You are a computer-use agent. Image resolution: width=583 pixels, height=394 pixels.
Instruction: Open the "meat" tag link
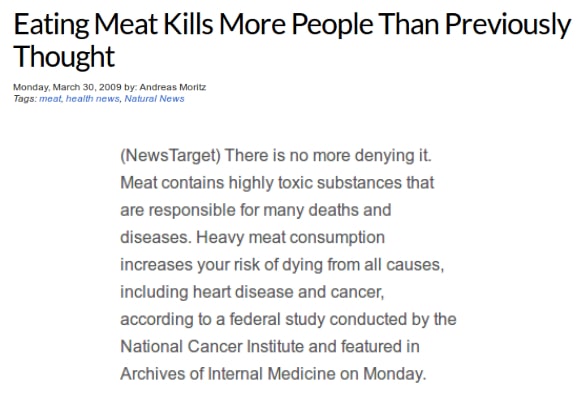50,98
